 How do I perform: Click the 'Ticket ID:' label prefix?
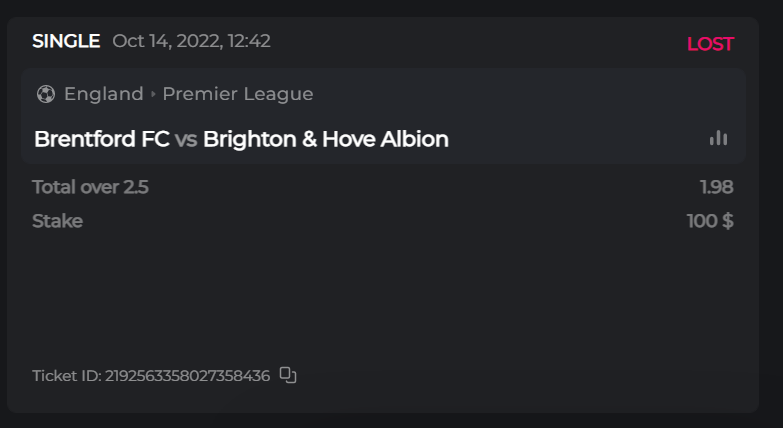tap(66, 376)
